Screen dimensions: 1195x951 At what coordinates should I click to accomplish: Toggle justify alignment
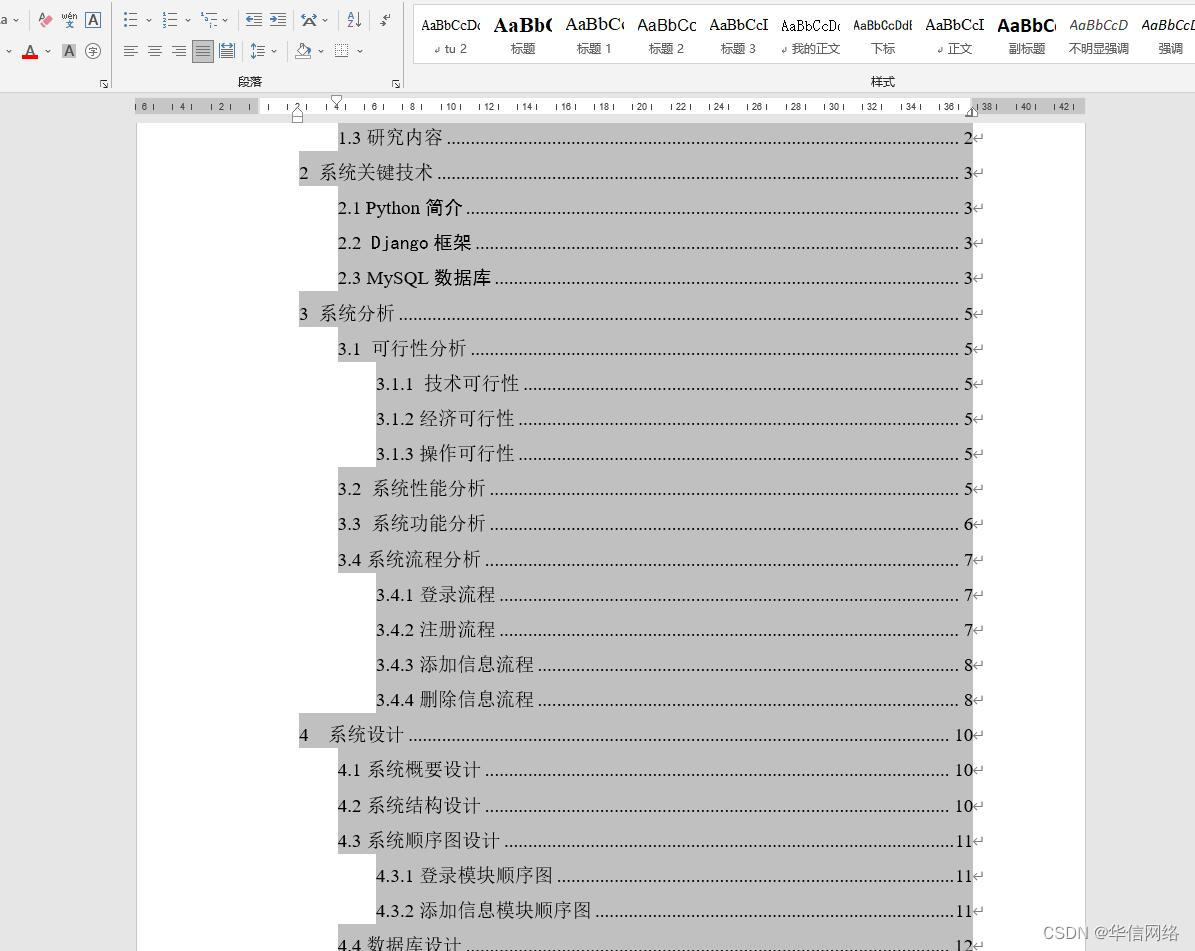(201, 51)
